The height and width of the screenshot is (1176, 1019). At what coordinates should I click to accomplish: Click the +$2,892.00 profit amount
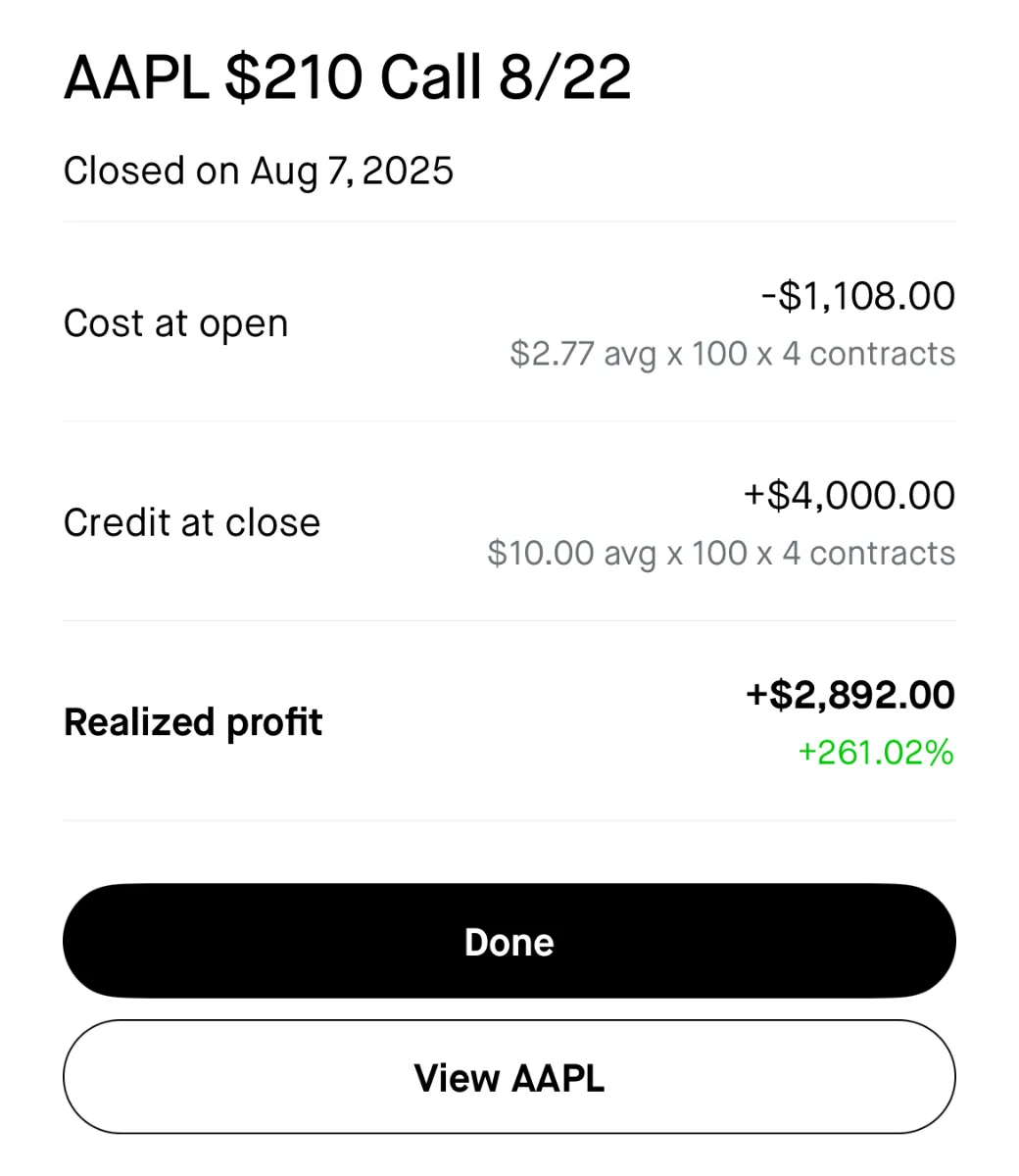tap(850, 695)
